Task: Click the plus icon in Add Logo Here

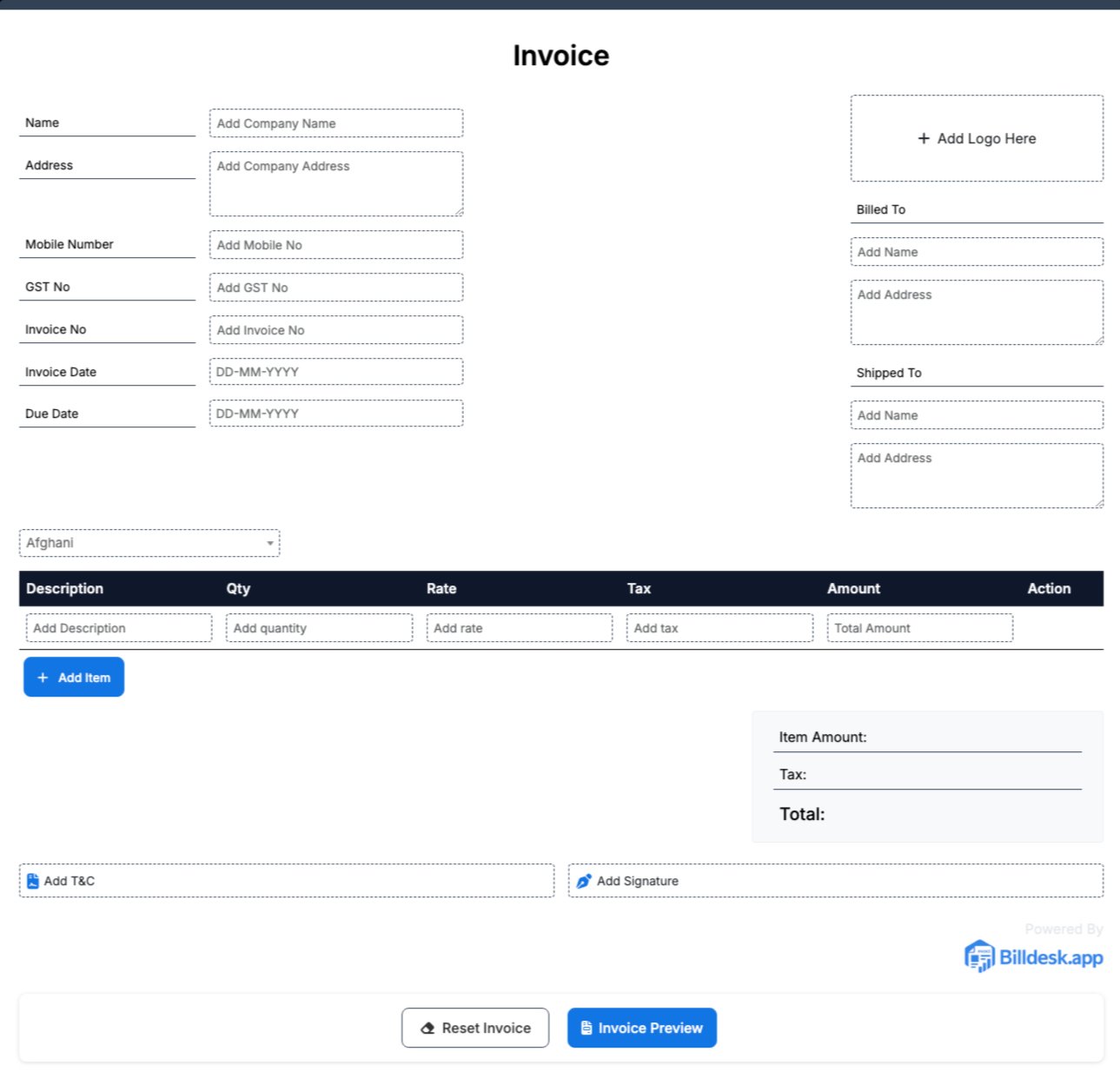Action: [x=924, y=138]
